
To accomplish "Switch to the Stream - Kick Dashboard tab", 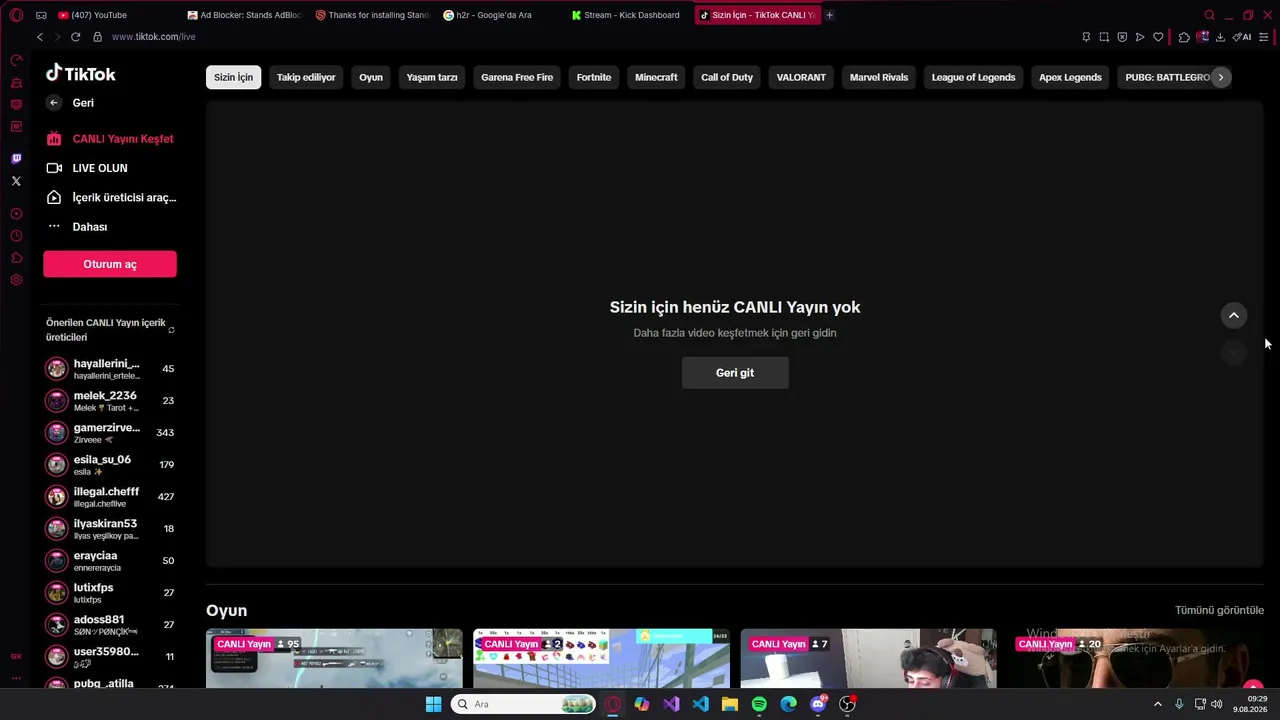I will coord(625,15).
